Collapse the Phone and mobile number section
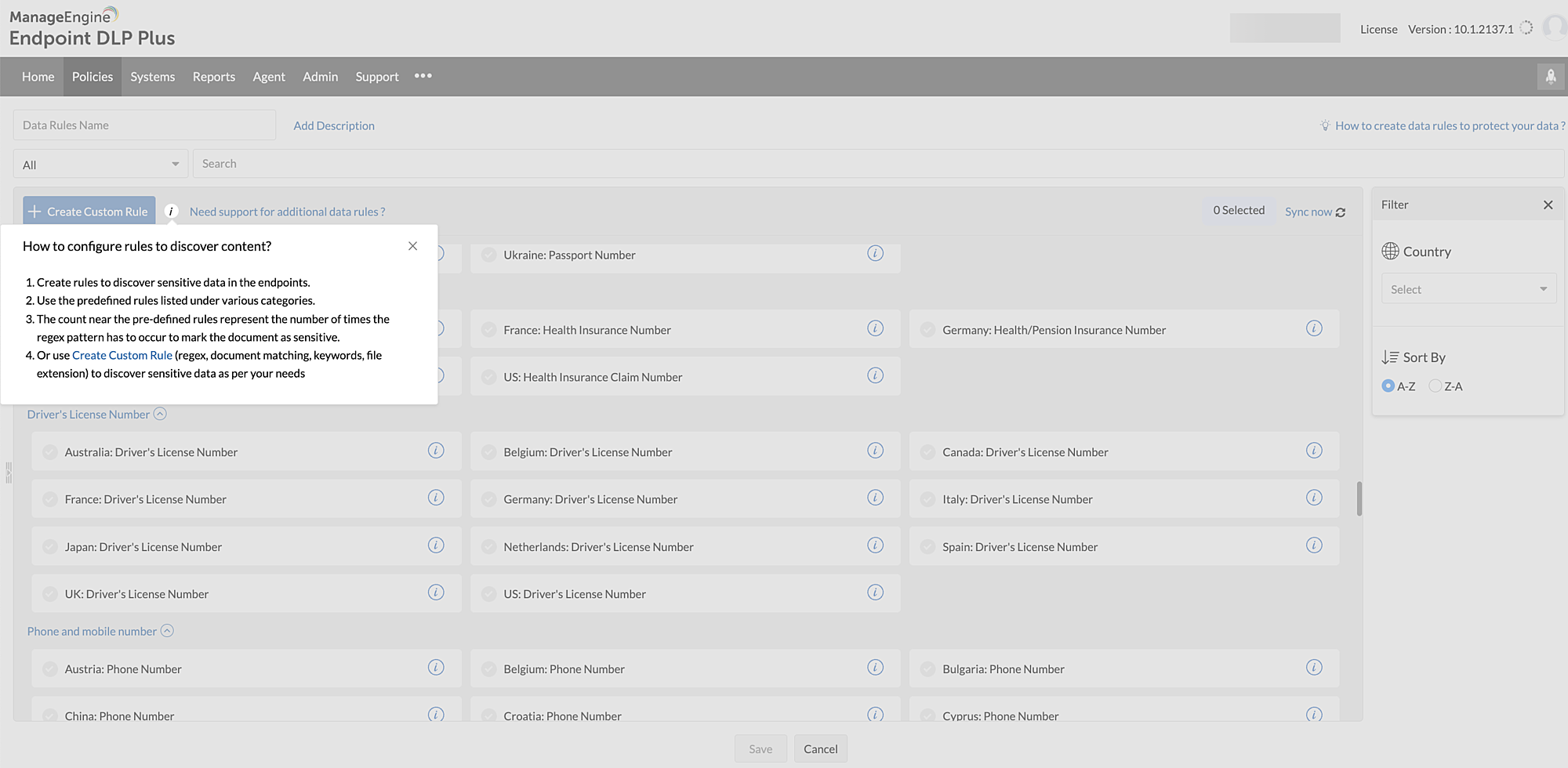 167,630
